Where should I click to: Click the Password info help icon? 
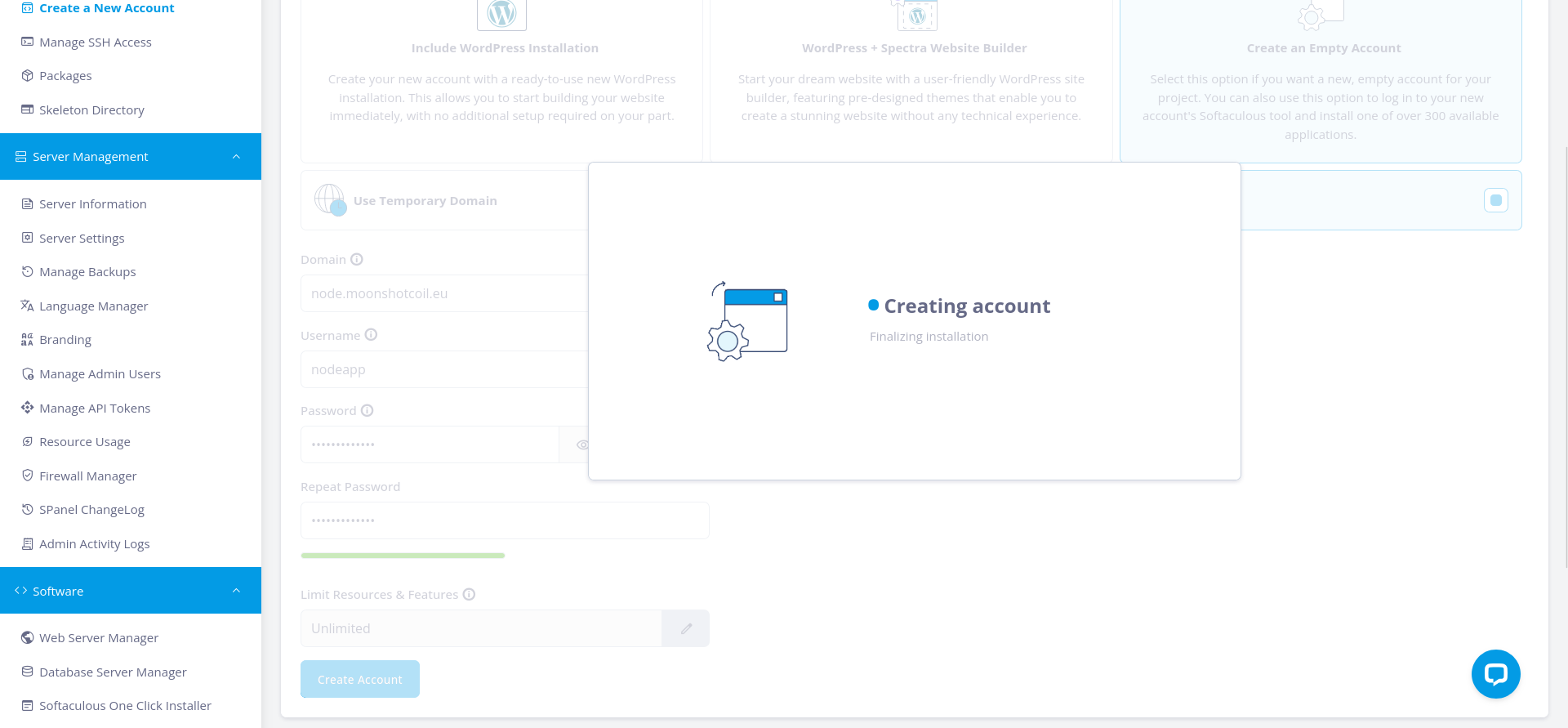pos(367,410)
